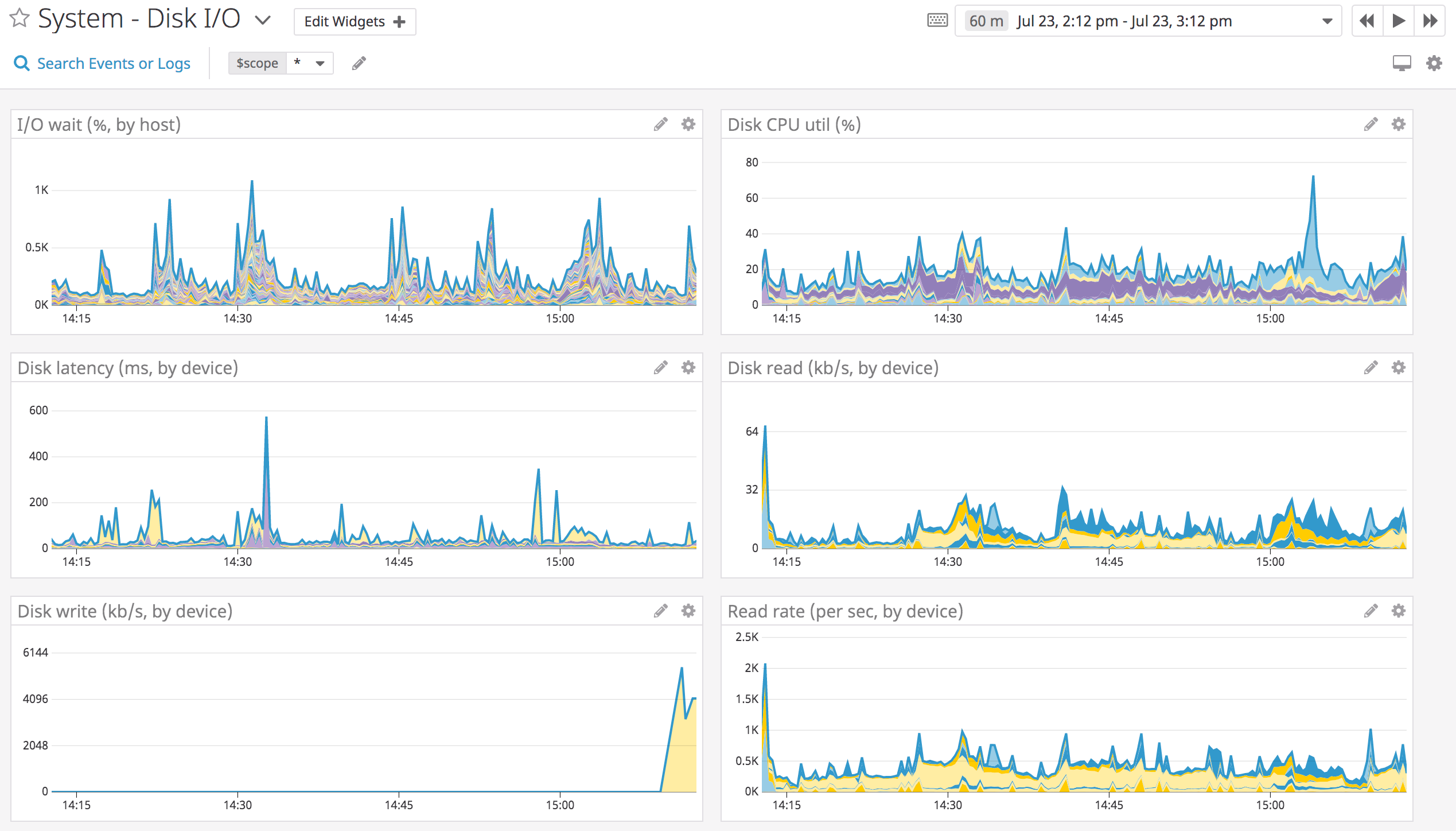
Task: Step back in time using the rewind arrows
Action: click(1367, 21)
